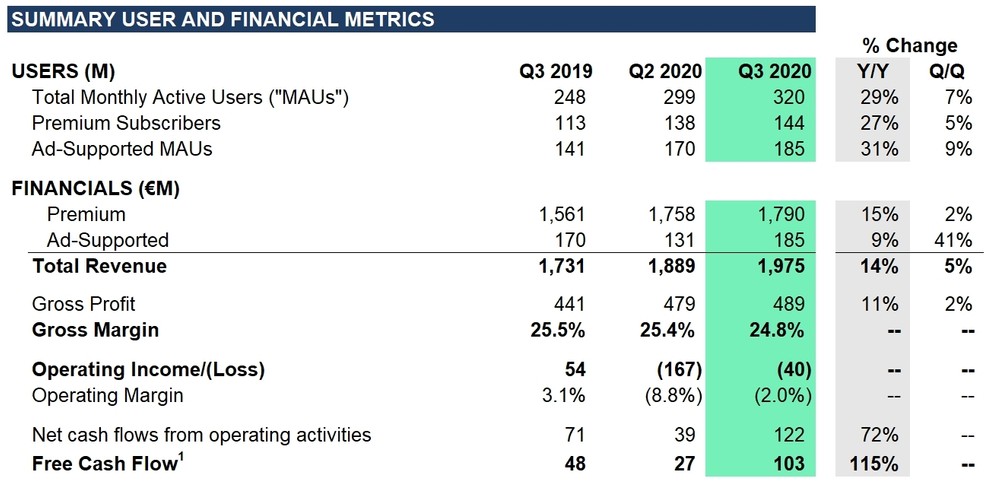
Task: Click the USERS (M) section heading
Action: click(63, 72)
